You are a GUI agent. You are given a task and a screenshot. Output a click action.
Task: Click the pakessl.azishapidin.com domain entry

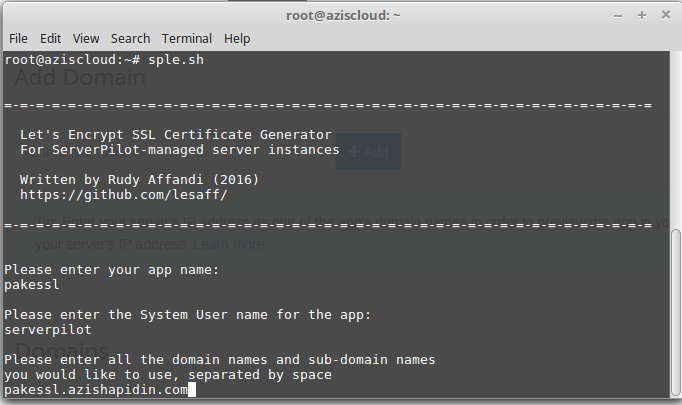tap(95, 389)
